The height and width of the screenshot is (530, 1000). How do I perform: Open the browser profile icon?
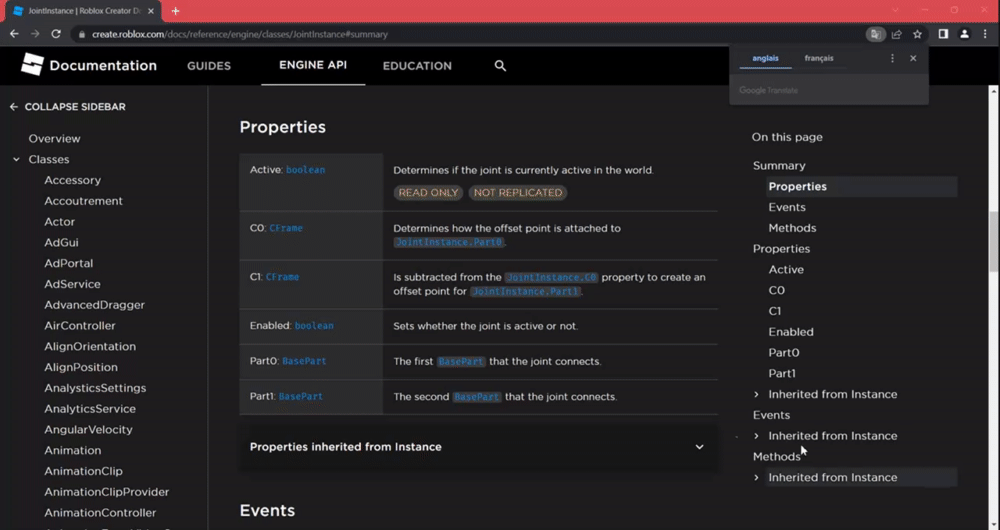(964, 34)
